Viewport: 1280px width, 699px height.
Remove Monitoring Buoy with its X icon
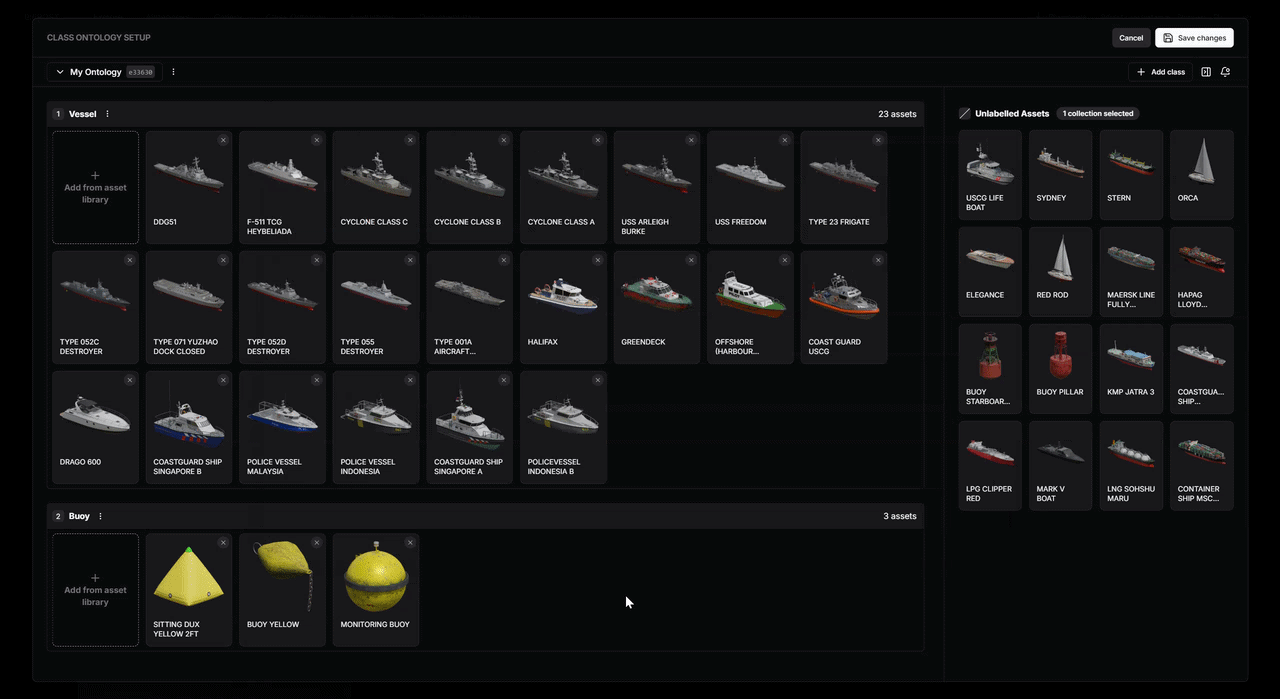[x=410, y=543]
